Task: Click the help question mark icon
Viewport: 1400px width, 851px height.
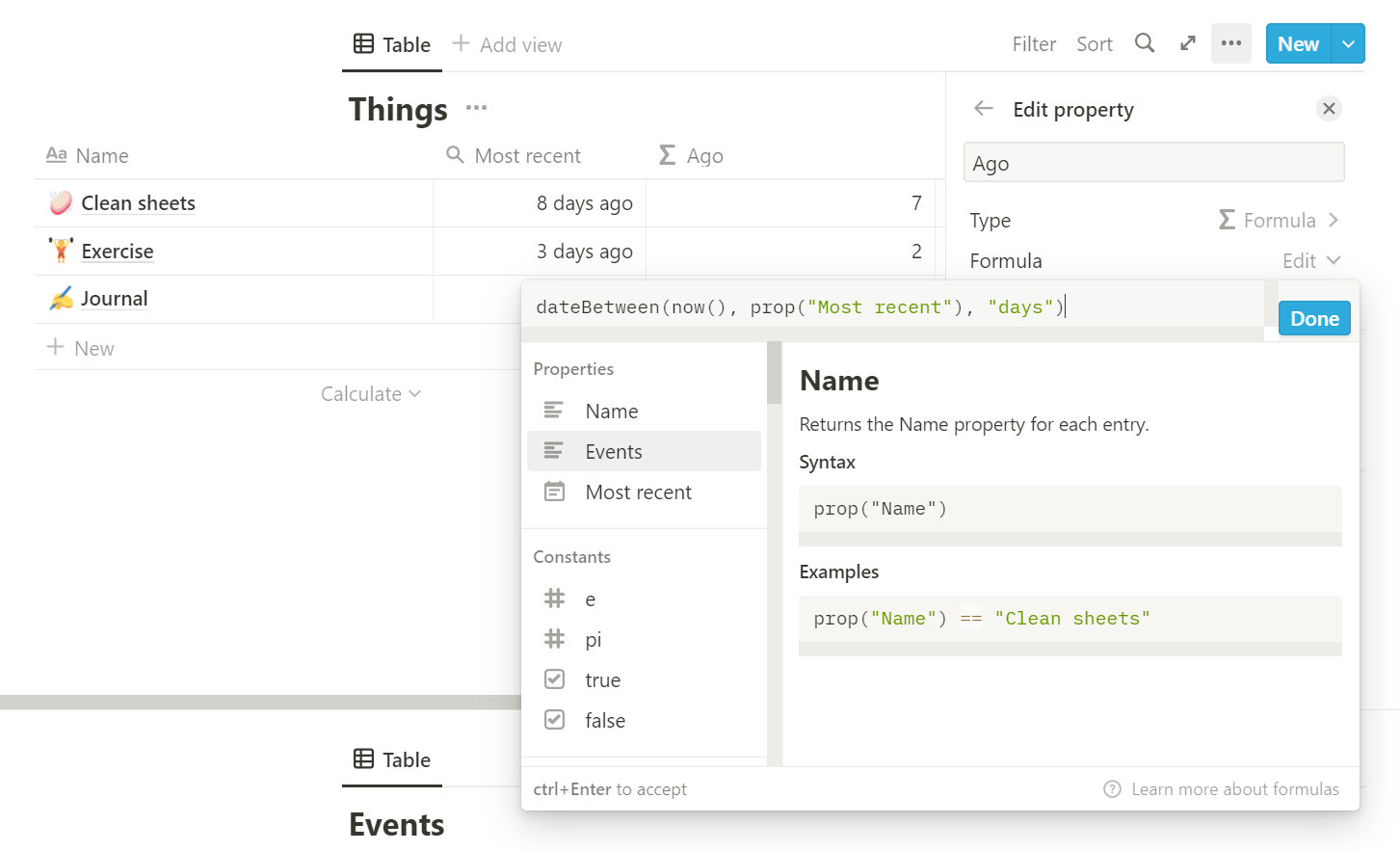Action: [x=1112, y=789]
